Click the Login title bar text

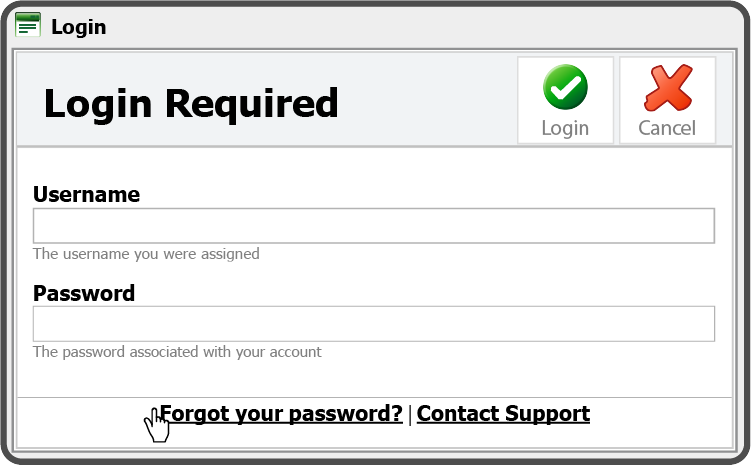tap(79, 27)
